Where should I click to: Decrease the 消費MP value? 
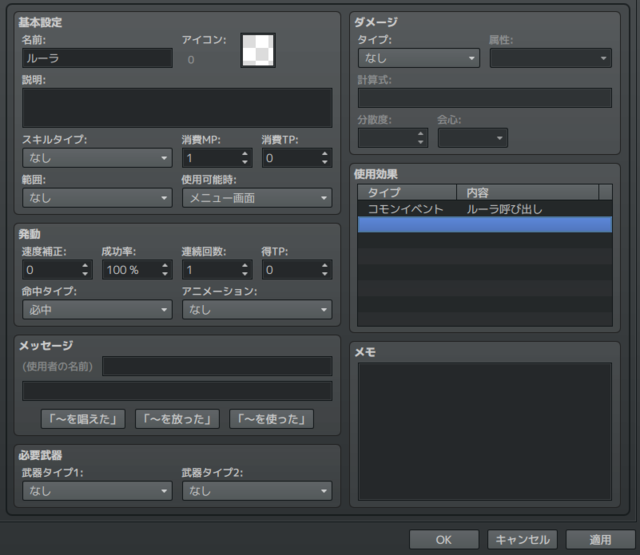click(x=245, y=162)
